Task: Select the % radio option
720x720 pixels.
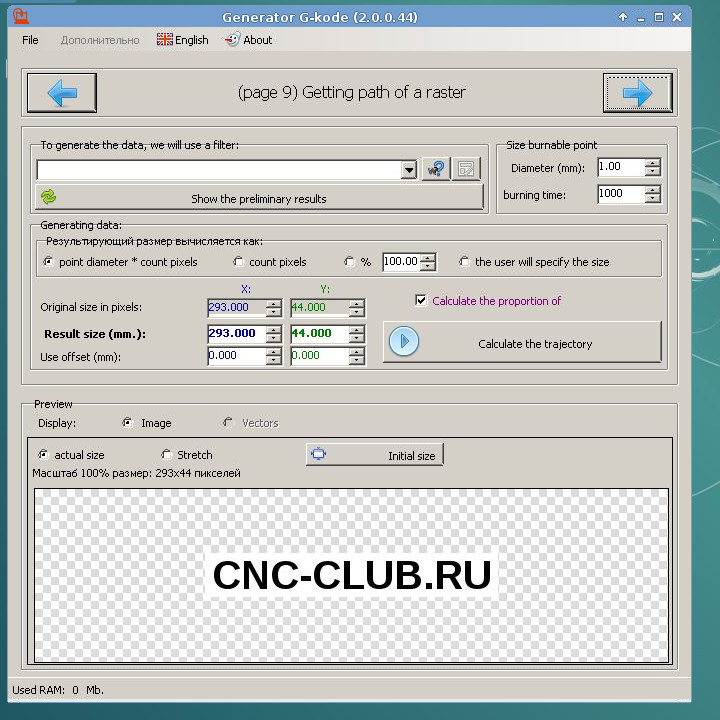Action: [358, 262]
